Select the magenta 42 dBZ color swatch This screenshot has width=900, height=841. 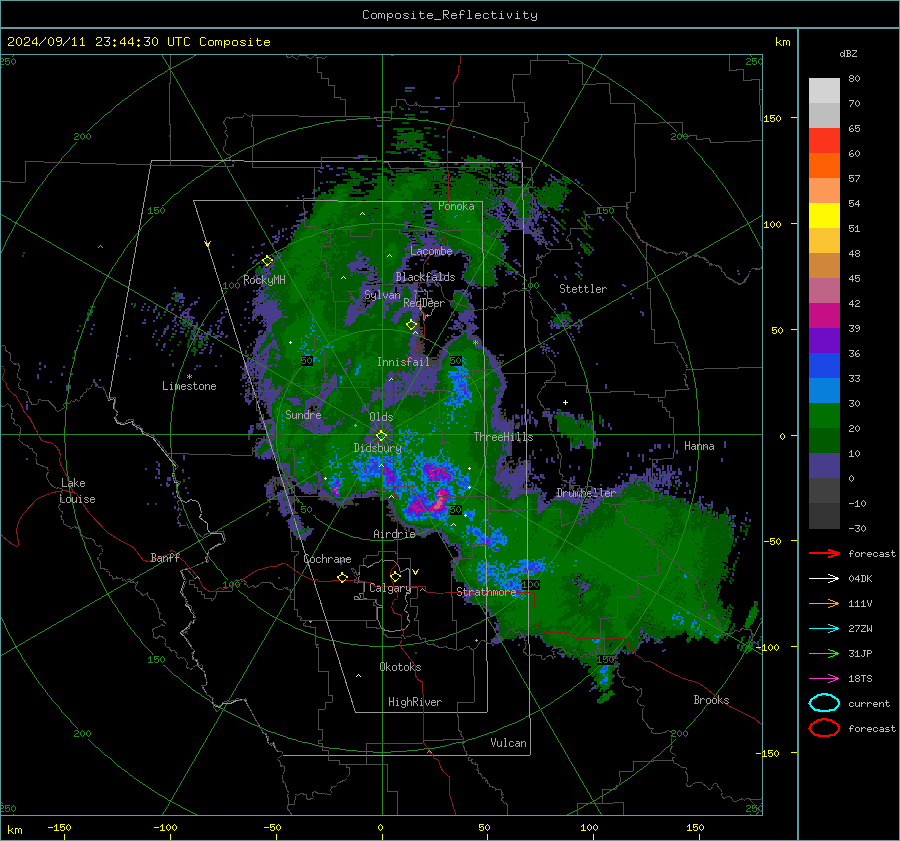click(824, 315)
